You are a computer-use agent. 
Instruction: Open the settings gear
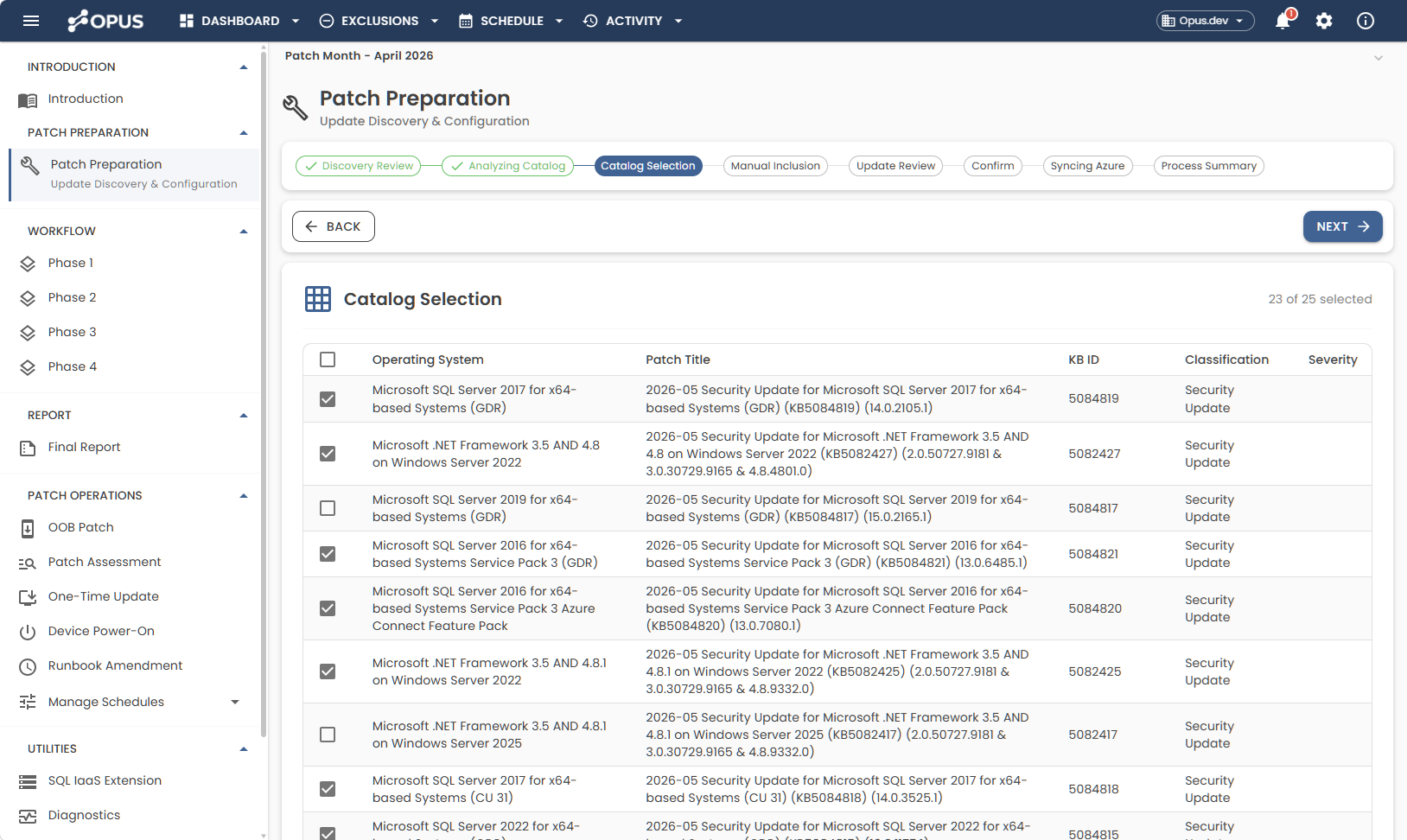[1324, 21]
